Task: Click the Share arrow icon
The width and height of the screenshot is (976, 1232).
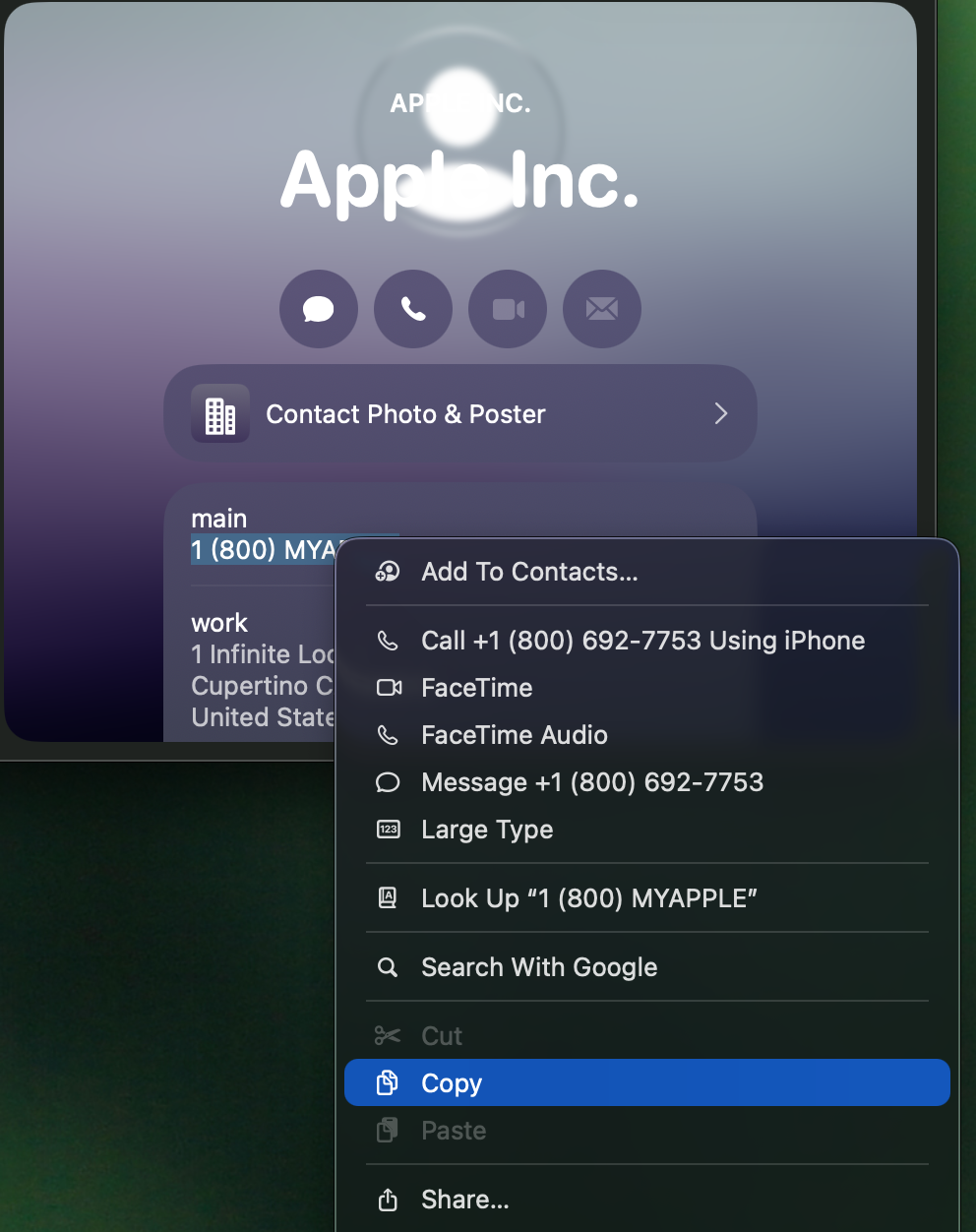Action: coord(388,1199)
